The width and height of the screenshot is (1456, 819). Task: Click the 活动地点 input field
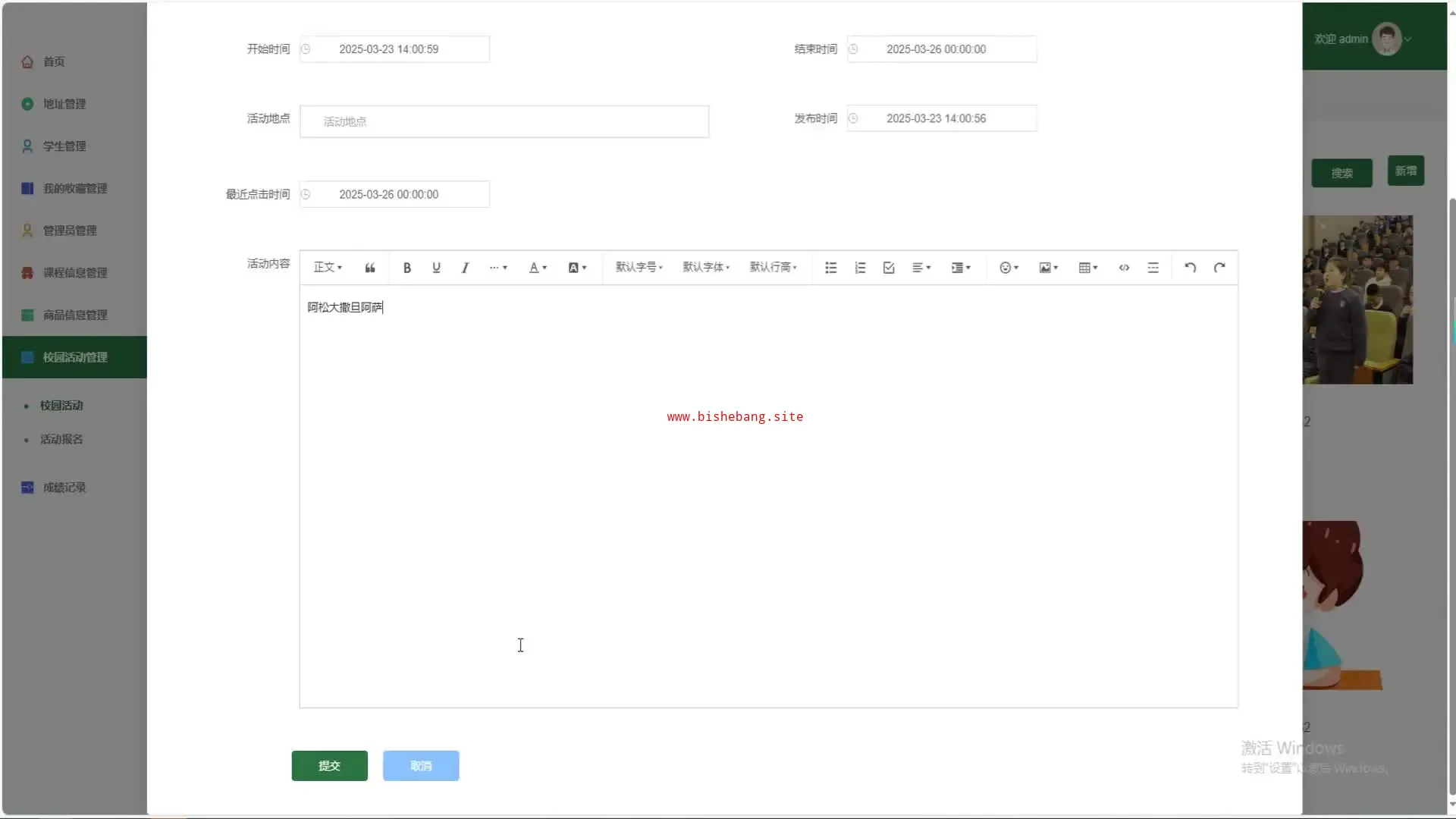pos(504,121)
